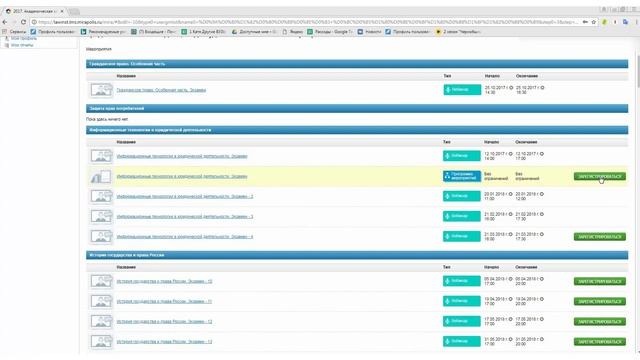640x360 pixels.
Task: Click thumbnail of Информационные технологии Экзамен - 3
Action: coord(101,216)
